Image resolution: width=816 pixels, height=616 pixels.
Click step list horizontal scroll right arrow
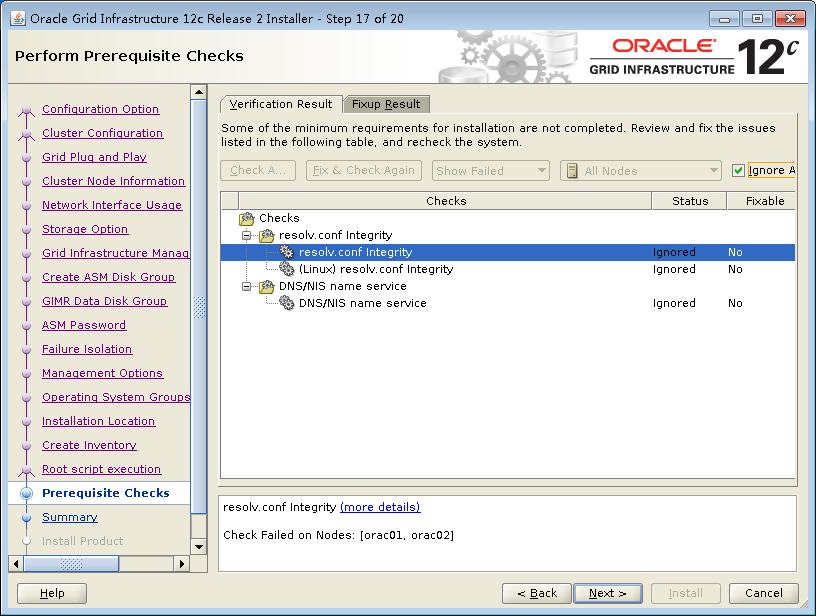pos(181,563)
